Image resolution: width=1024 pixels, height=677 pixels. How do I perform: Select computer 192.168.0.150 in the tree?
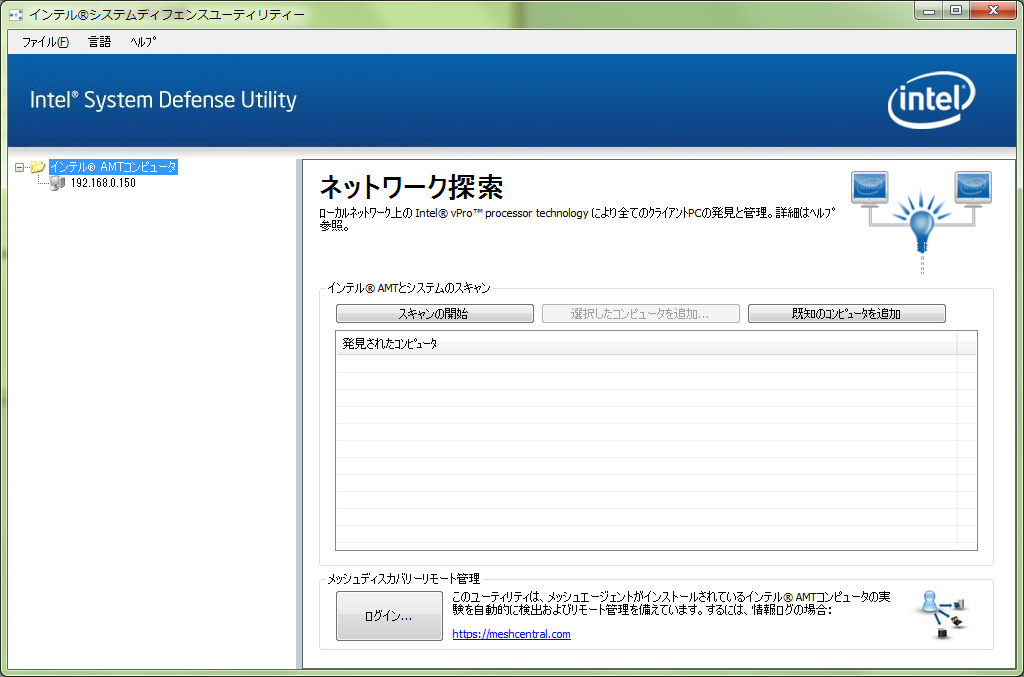(103, 183)
